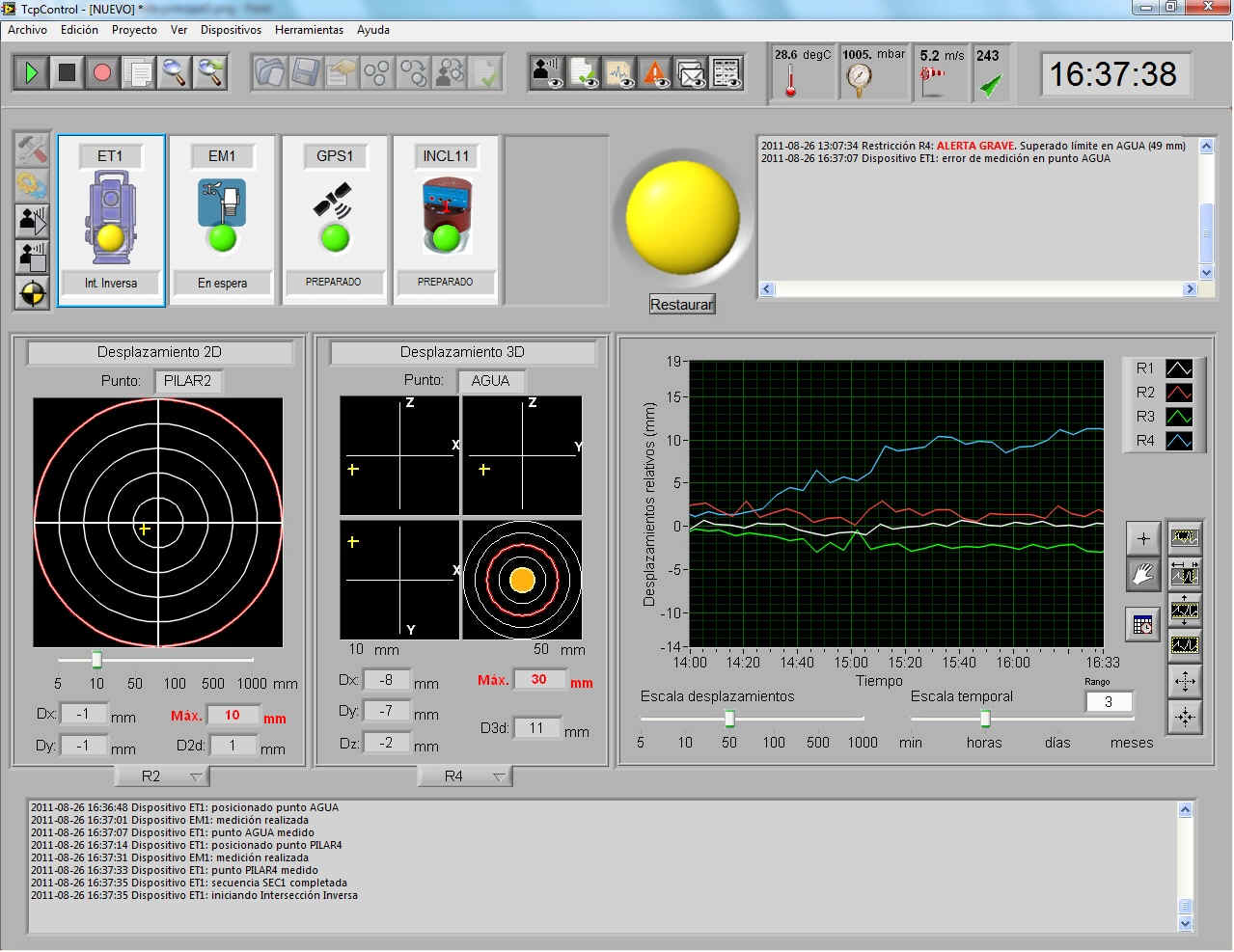Open the alert warning triangle viewer
Screen dimensions: 1234x952
click(655, 72)
